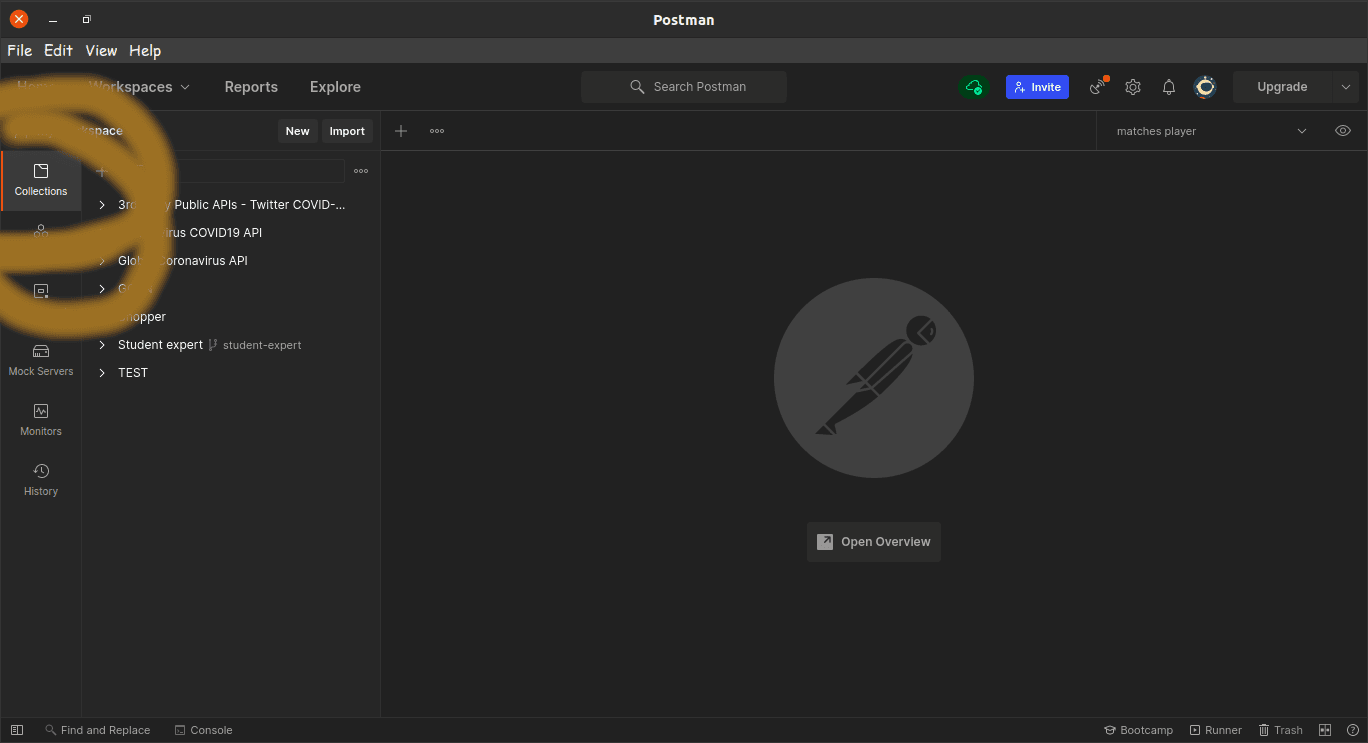Open the Monitors sidebar panel
This screenshot has width=1368, height=743.
tap(41, 421)
